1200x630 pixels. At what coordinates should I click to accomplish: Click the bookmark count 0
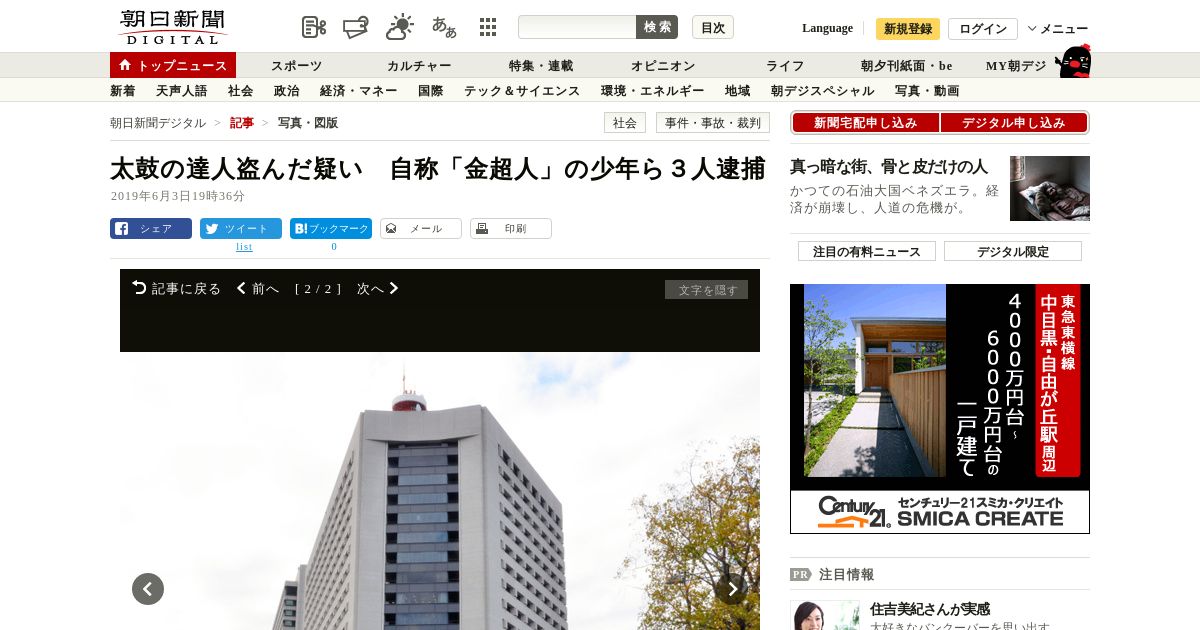coord(334,246)
